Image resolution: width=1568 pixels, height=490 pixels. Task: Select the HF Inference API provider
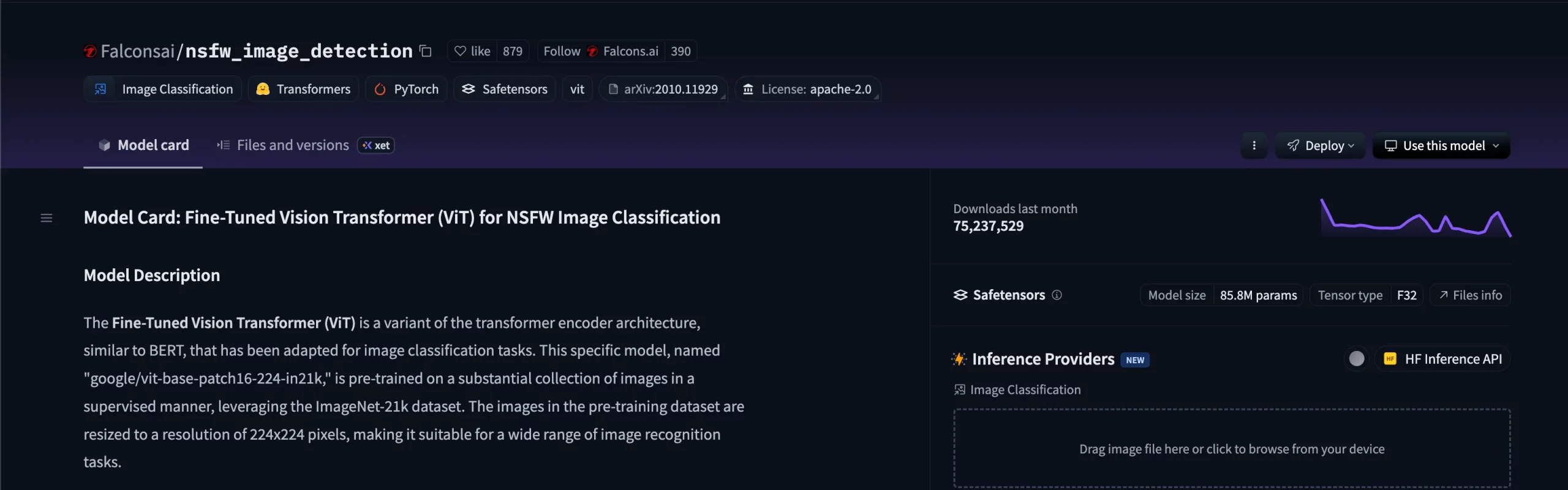(1442, 360)
